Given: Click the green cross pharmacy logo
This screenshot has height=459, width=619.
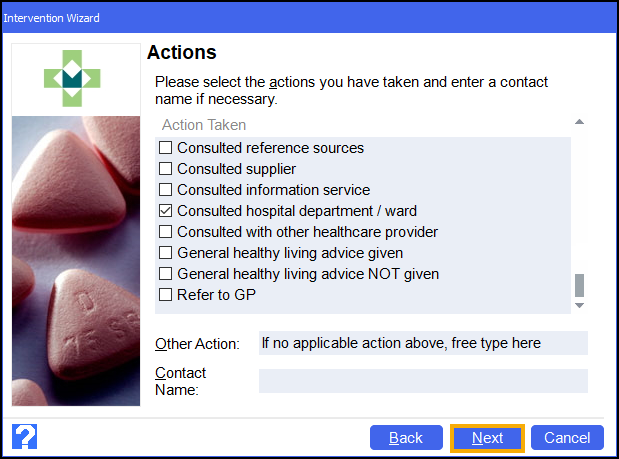Looking at the screenshot, I should point(75,76).
